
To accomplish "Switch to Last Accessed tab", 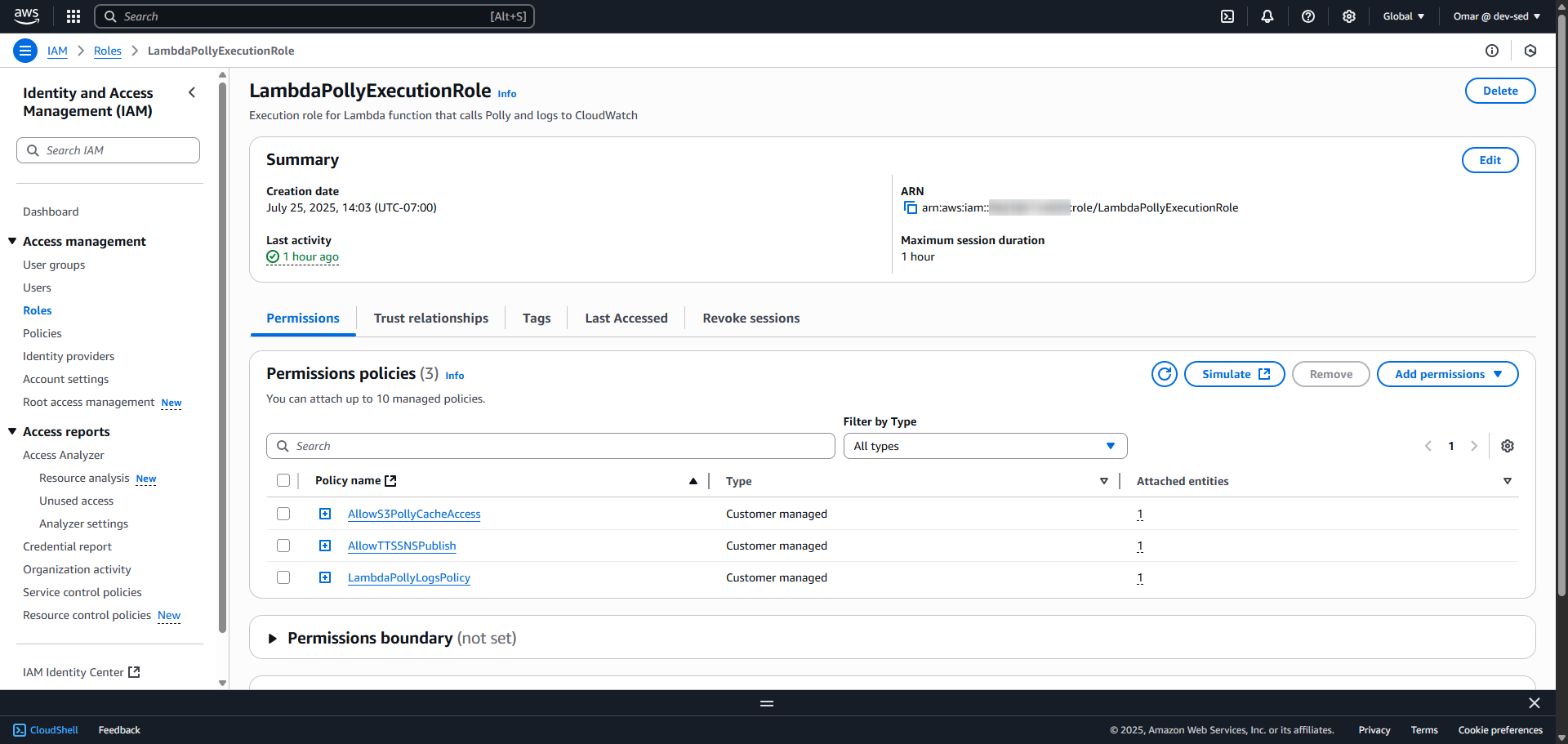I will (626, 319).
